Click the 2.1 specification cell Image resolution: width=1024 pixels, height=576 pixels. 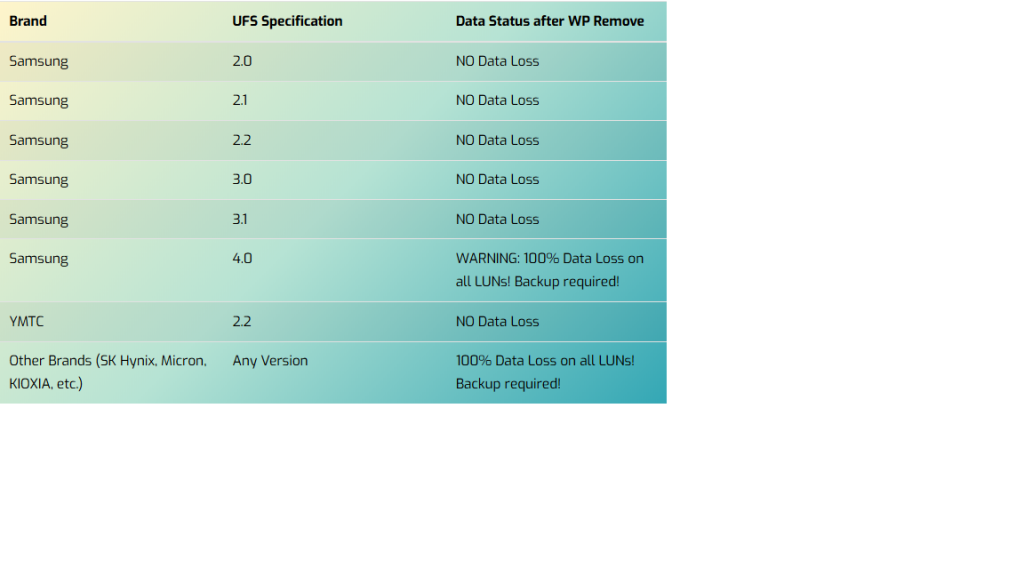240,100
